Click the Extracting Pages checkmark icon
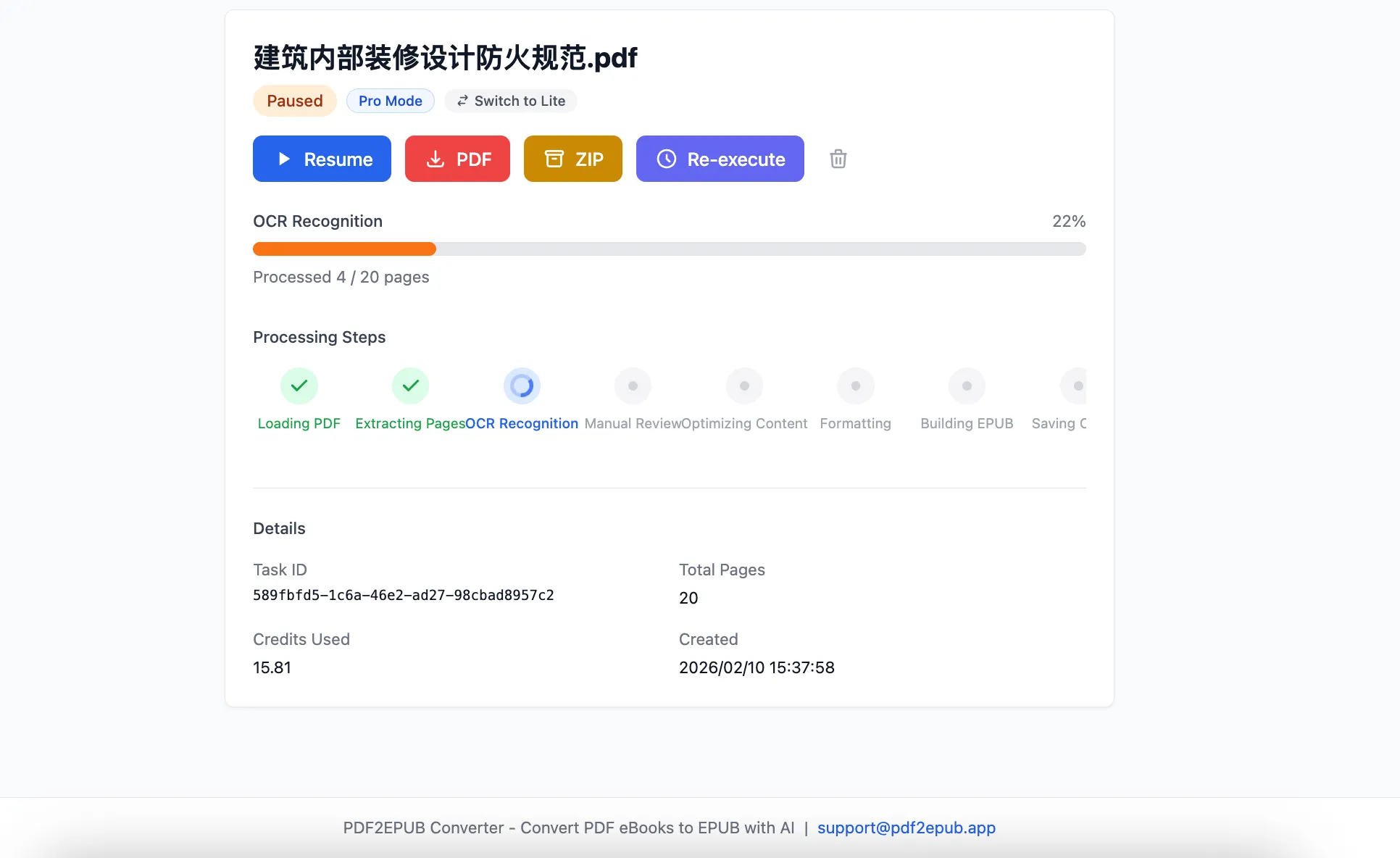The height and width of the screenshot is (858, 1400). click(410, 386)
